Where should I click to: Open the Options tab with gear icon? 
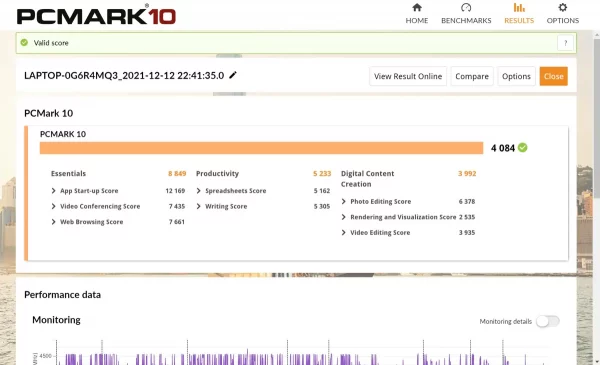point(562,13)
